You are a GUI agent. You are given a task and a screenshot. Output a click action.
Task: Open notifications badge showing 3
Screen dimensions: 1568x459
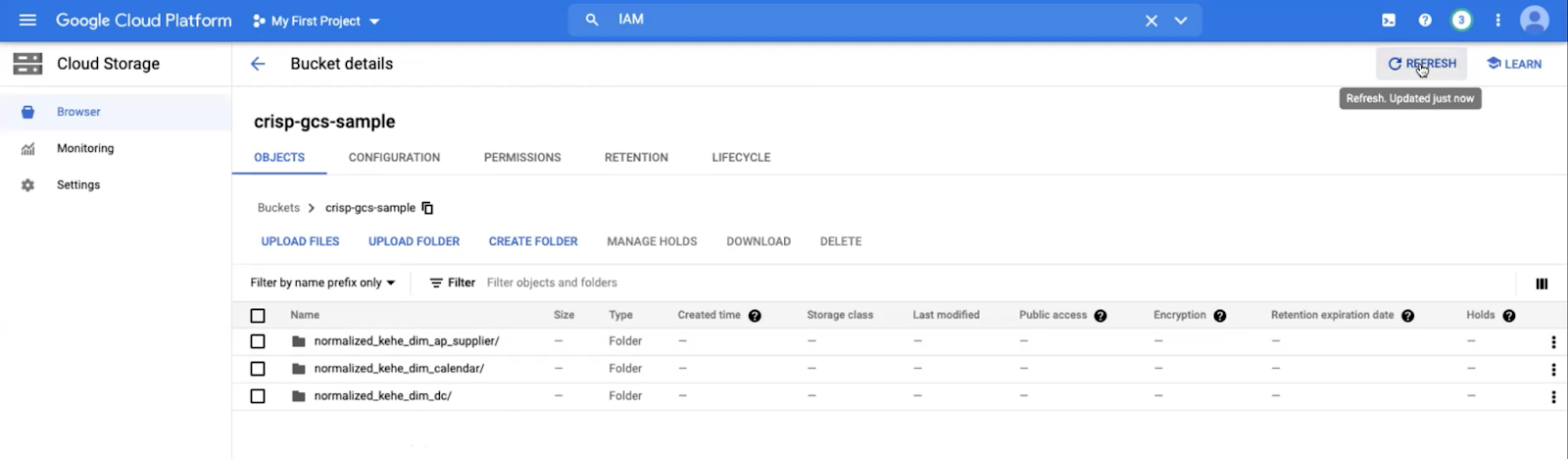click(1461, 21)
